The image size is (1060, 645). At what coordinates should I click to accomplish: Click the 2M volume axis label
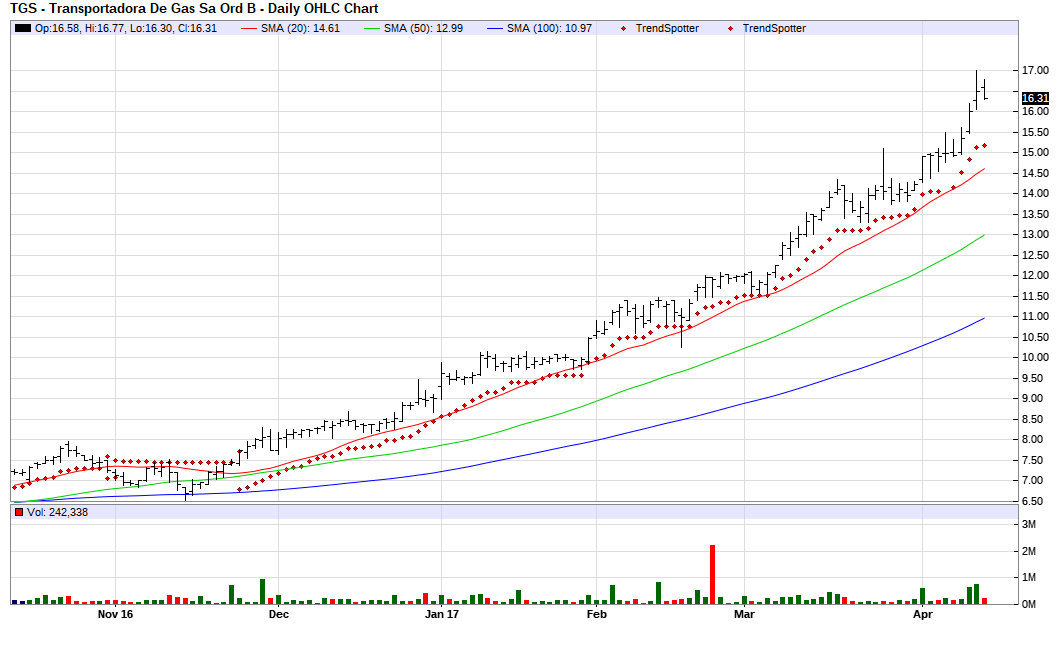[1028, 551]
